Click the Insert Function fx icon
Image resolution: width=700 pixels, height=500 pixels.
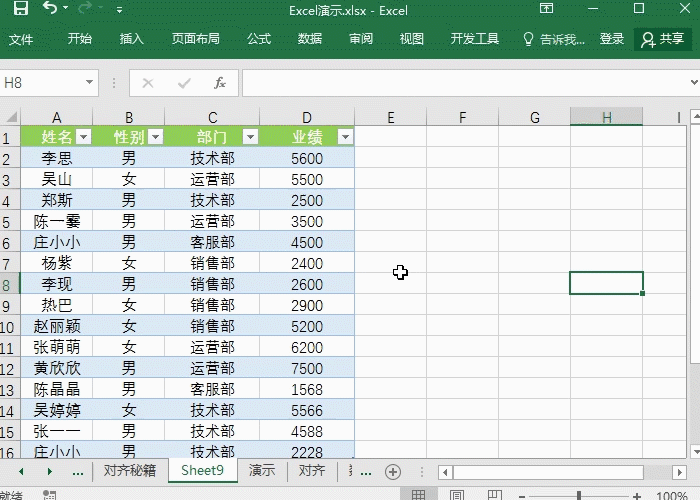[x=220, y=83]
